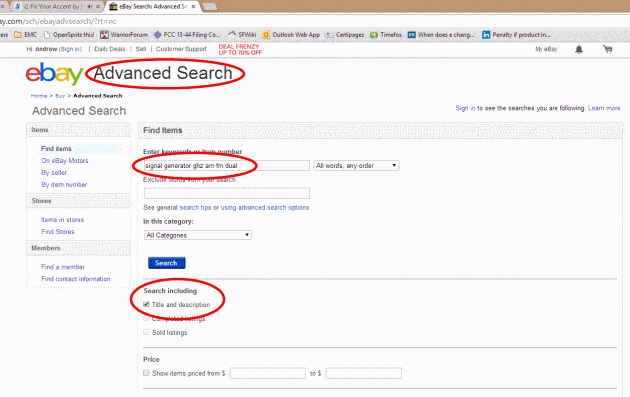Click the search tips link
Viewport: 630px width, 397px height.
point(195,208)
